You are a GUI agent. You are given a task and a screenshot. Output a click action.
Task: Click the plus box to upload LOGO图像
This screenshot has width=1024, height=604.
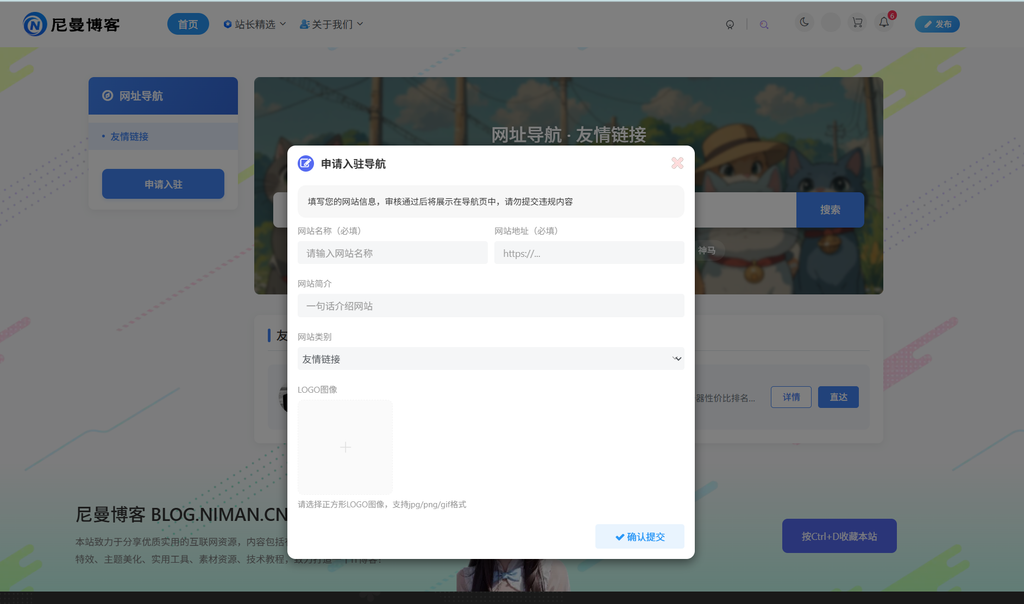pyautogui.click(x=345, y=447)
